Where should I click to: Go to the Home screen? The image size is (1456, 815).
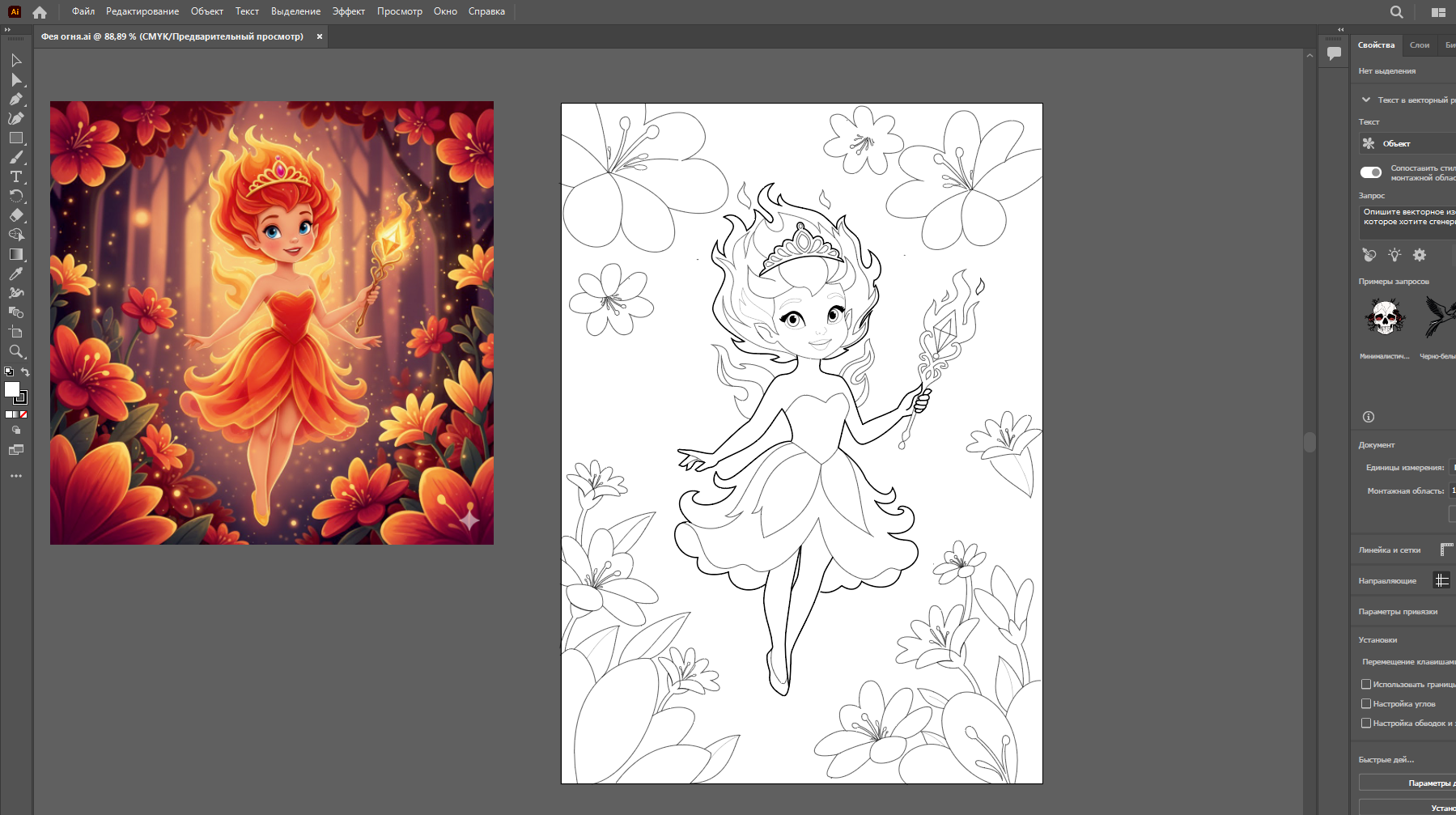click(x=40, y=12)
